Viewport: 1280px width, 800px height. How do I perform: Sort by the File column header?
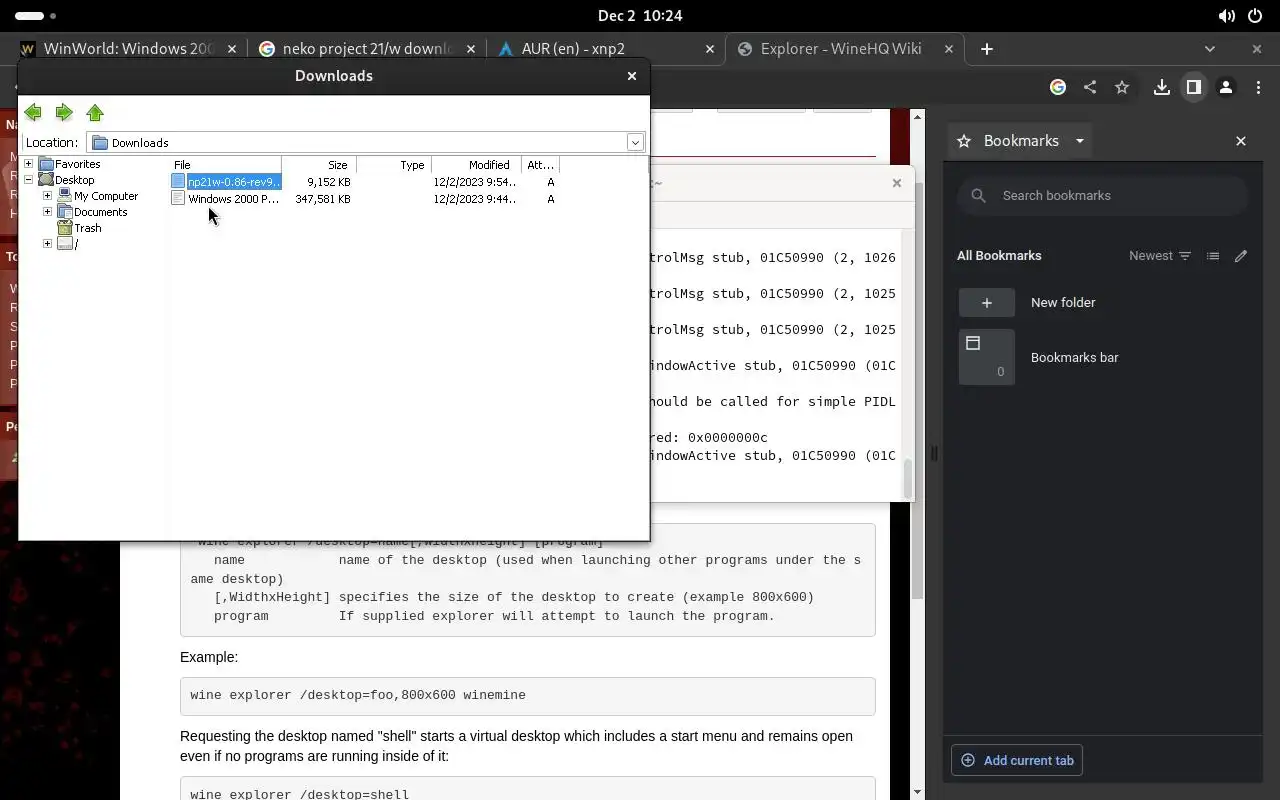[226, 165]
